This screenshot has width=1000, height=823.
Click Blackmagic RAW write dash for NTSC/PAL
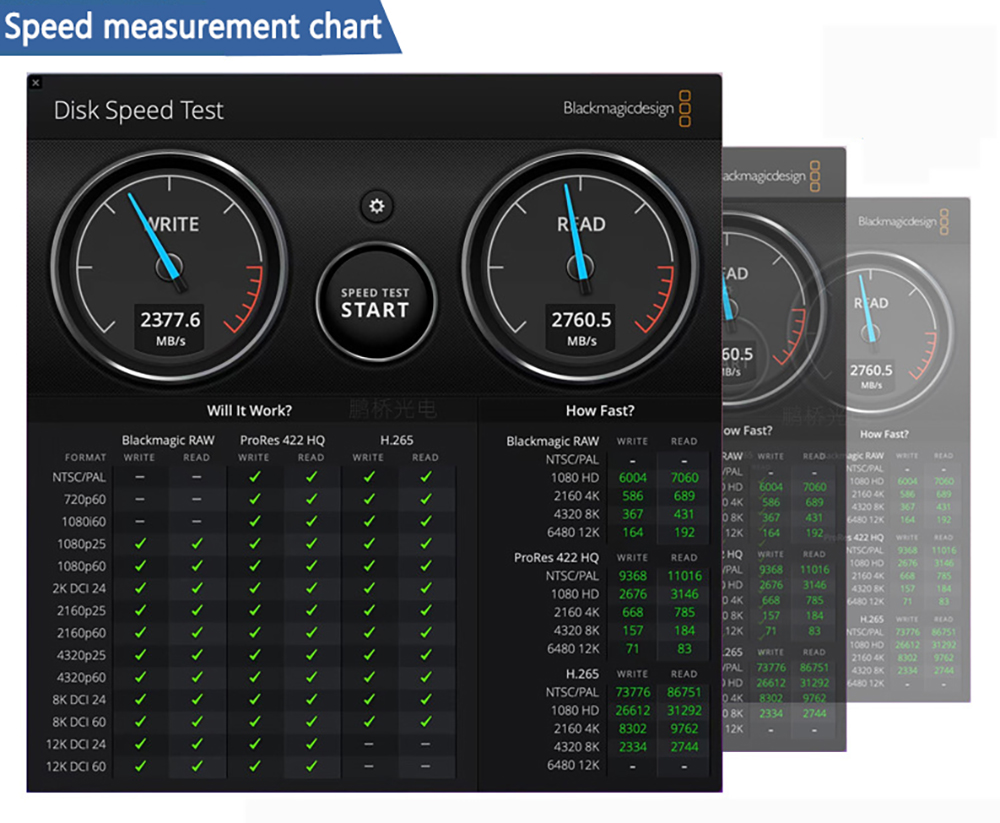pos(140,478)
